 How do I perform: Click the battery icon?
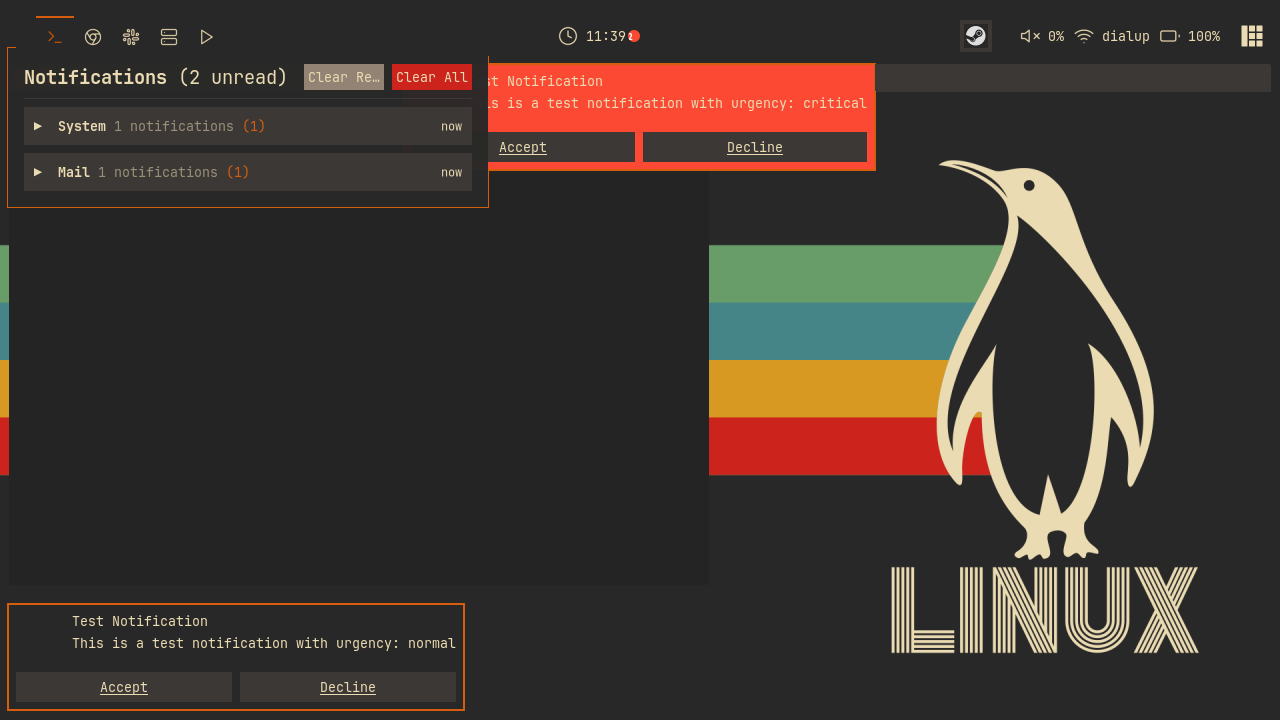1170,36
